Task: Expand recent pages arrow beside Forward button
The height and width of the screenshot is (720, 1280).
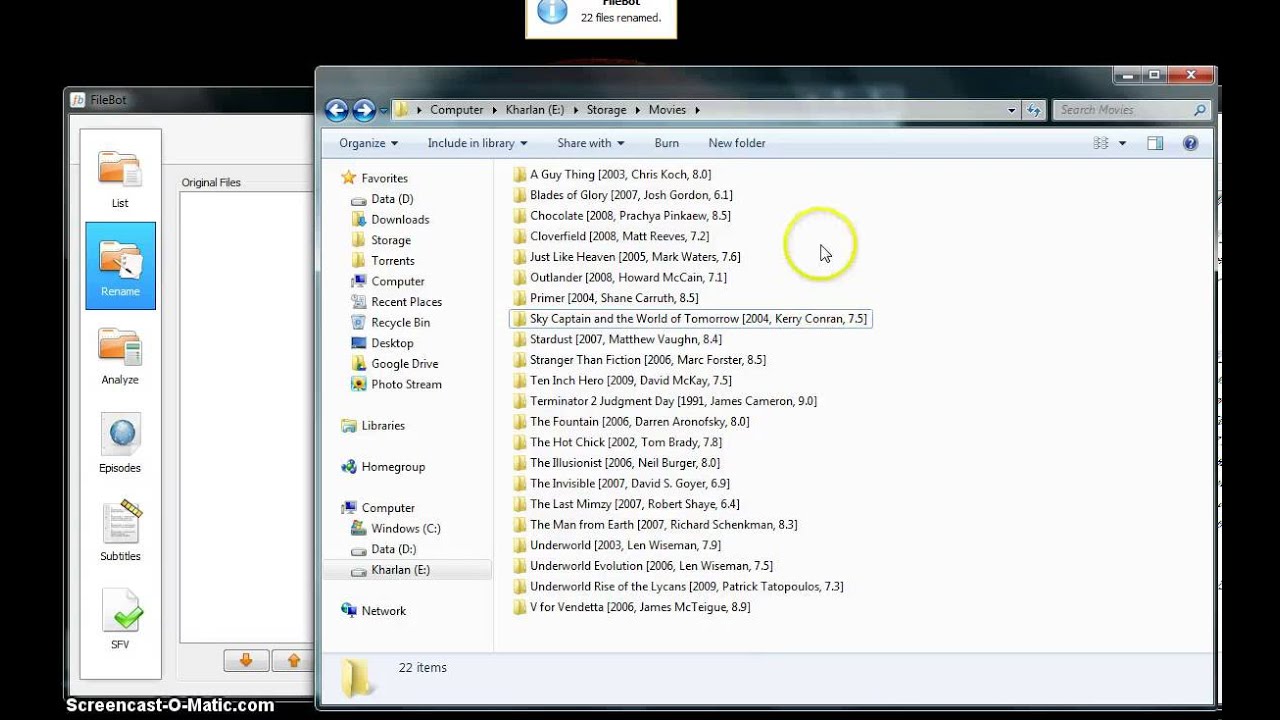Action: click(381, 110)
